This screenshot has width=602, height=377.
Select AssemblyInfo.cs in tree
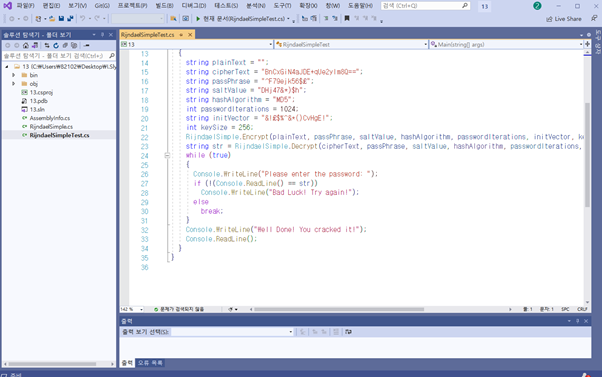50,118
